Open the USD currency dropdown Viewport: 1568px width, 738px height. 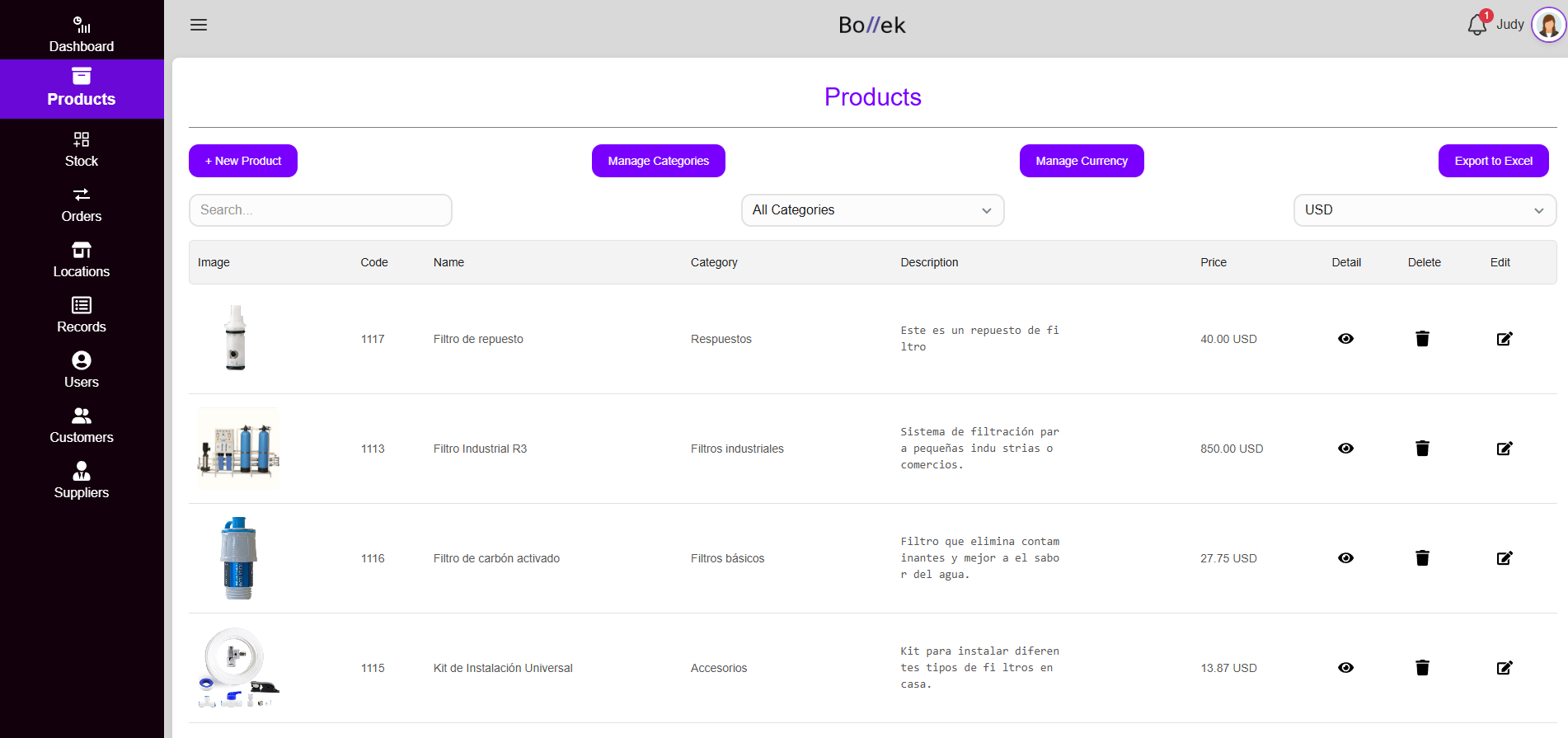pos(1424,210)
